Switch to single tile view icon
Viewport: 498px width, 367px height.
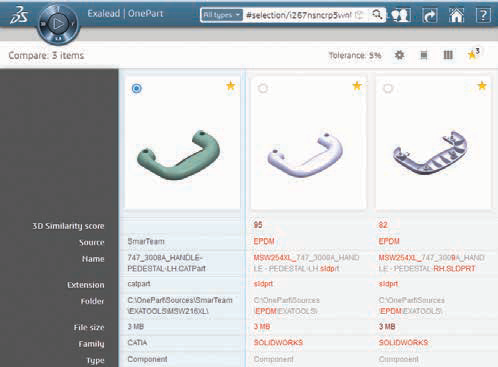pos(424,55)
